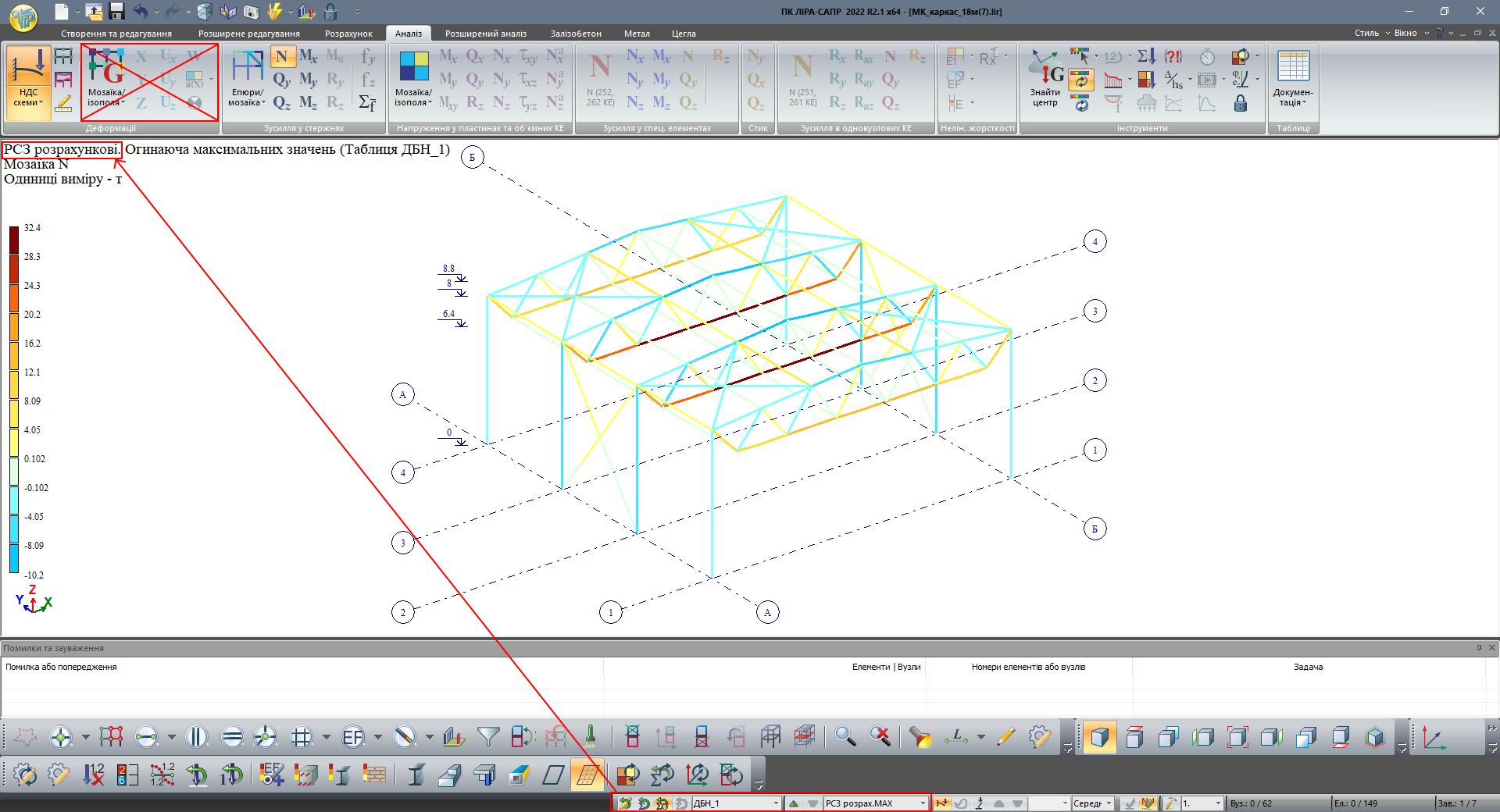The width and height of the screenshot is (1500, 812).
Task: Expand the РСЗ розрах.MAX dropdown
Action: (x=923, y=803)
